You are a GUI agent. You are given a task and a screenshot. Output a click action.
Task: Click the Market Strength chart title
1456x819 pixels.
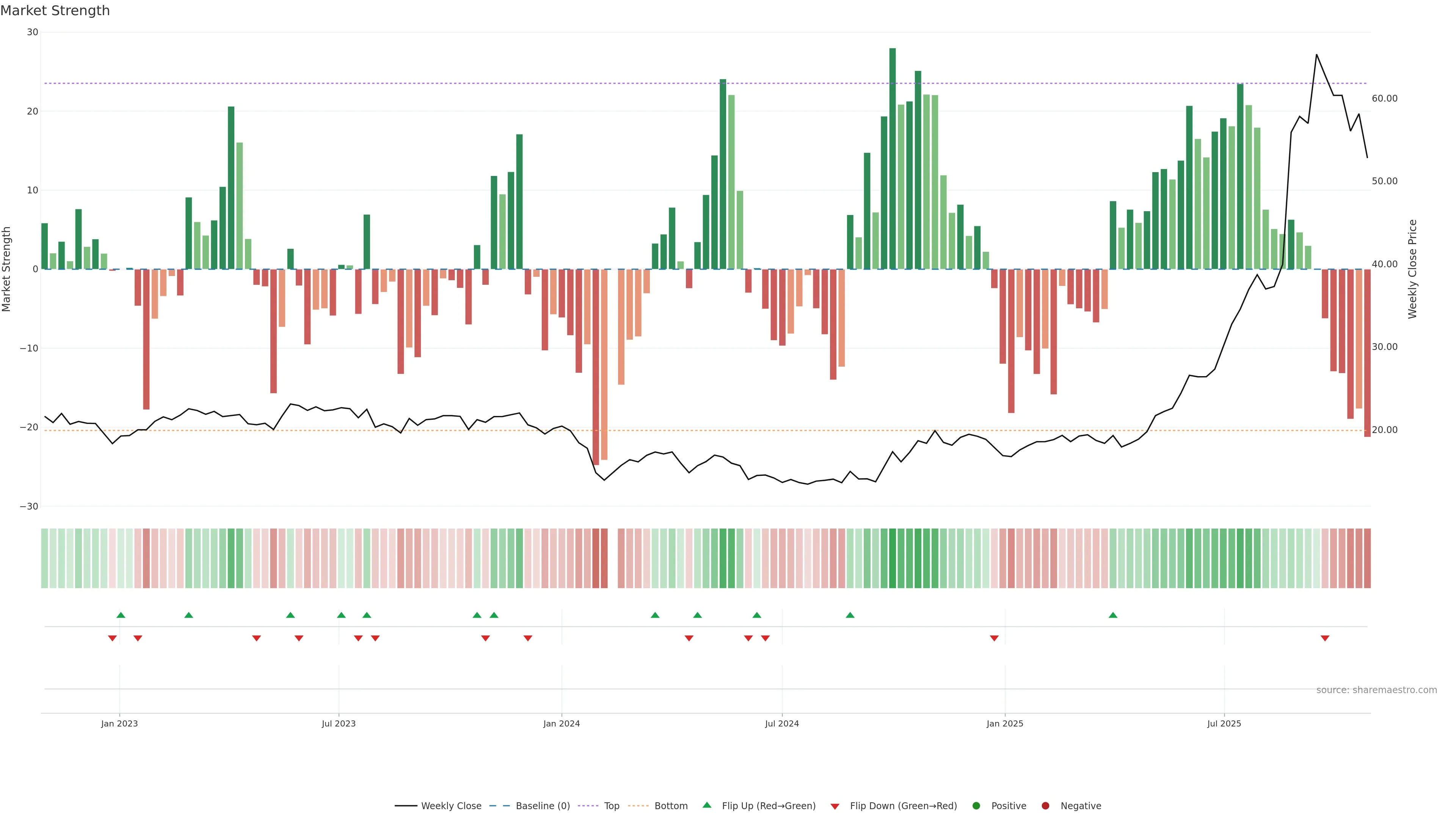(55, 11)
